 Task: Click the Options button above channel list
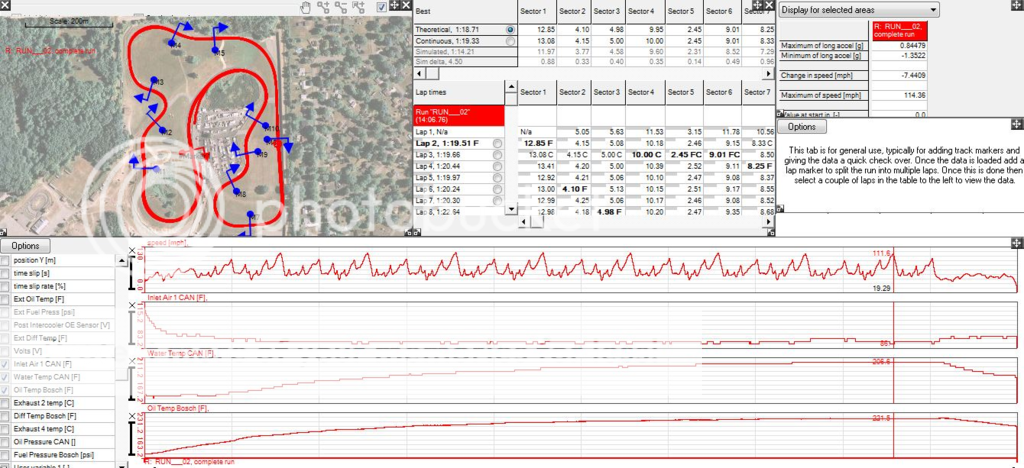point(26,246)
